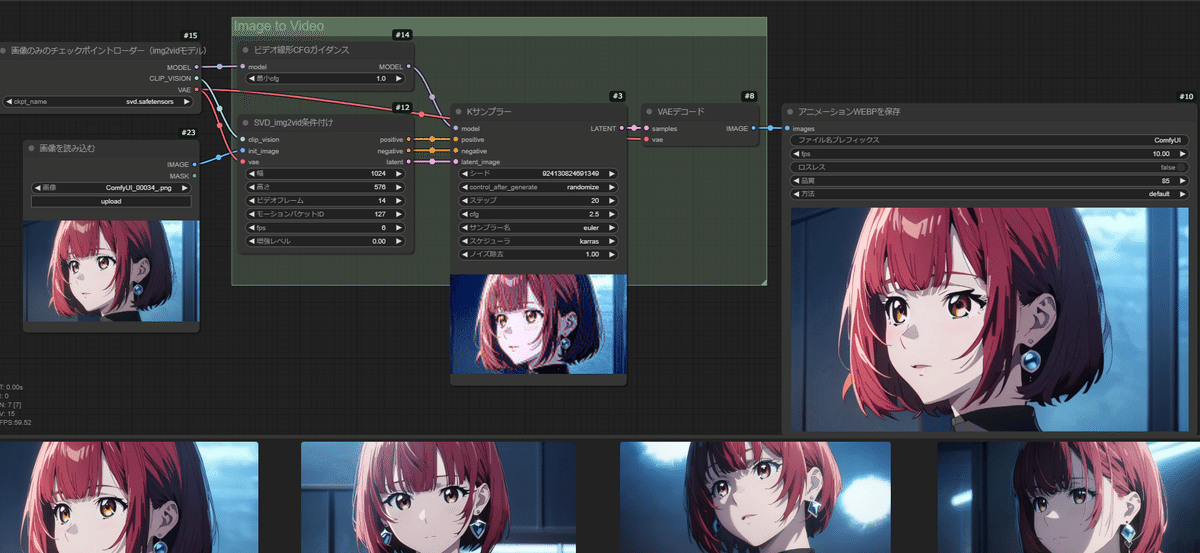Click the model input socket of Kサンプラー

pyautogui.click(x=454, y=128)
